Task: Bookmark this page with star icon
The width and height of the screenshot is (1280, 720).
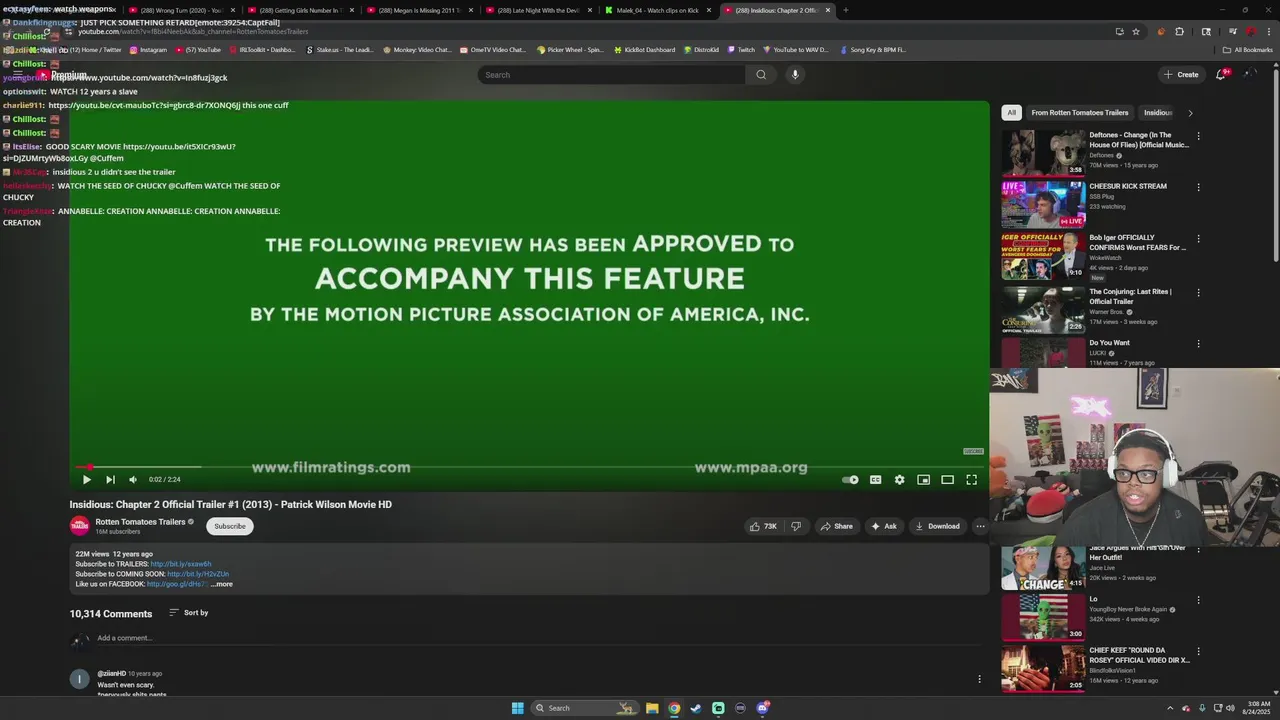Action: 1136,31
